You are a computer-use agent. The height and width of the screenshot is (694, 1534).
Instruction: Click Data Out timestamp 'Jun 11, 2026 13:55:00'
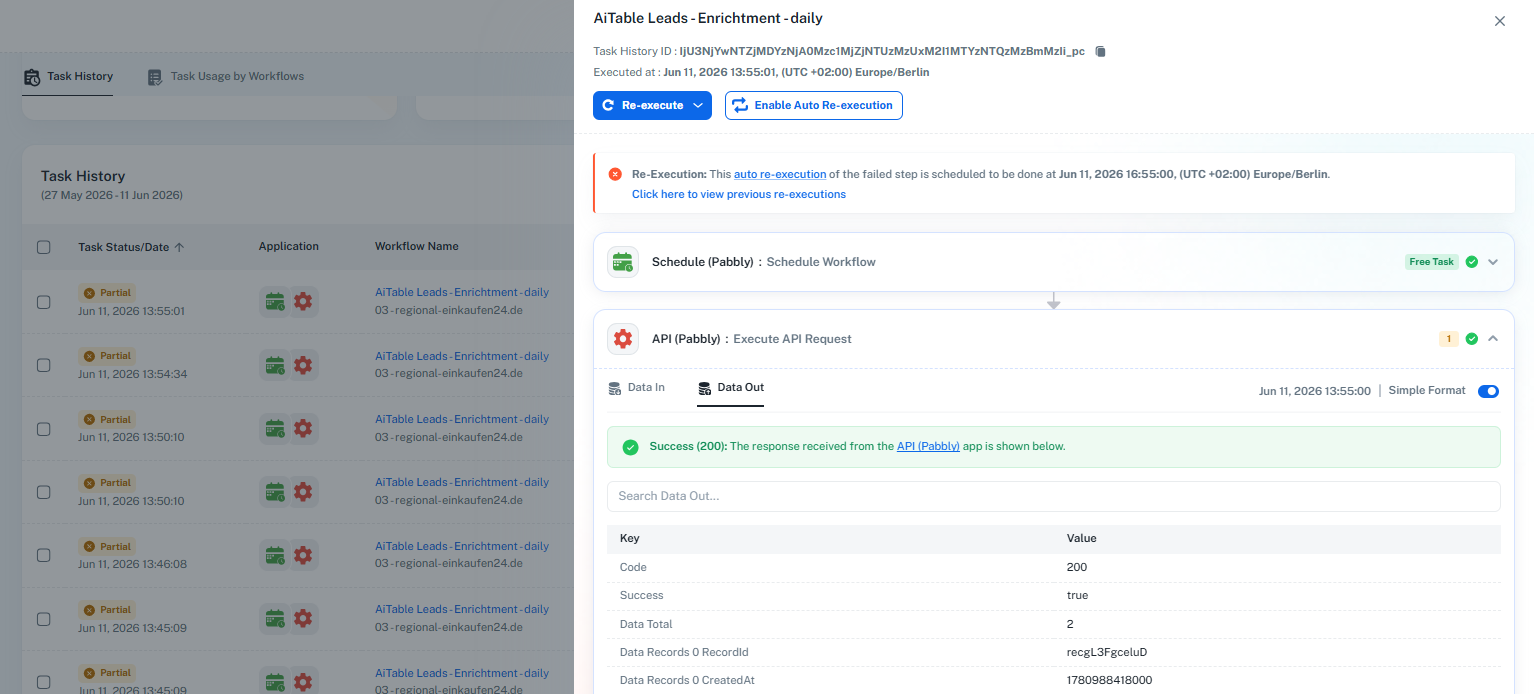1314,391
